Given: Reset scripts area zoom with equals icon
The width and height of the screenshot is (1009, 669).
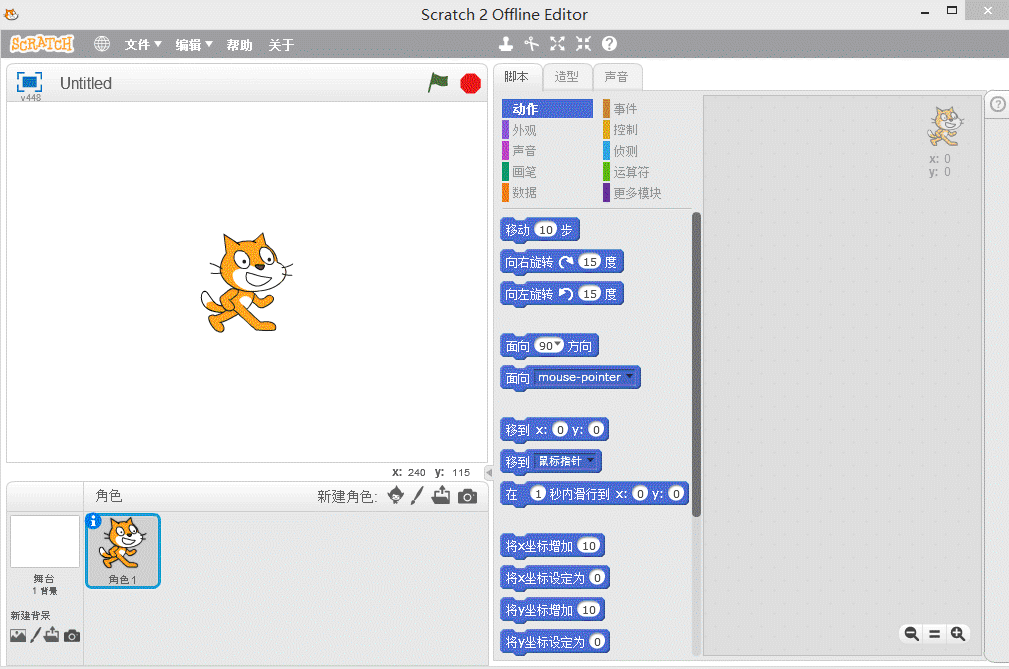Looking at the screenshot, I should point(934,634).
